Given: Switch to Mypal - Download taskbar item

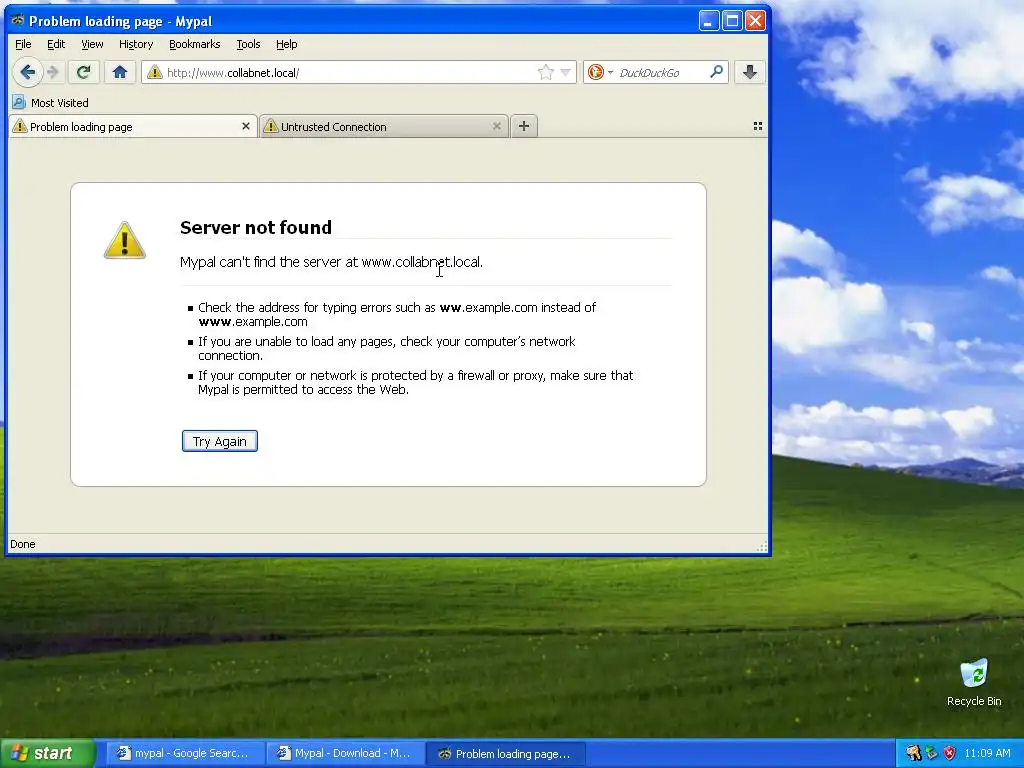Looking at the screenshot, I should coord(344,754).
